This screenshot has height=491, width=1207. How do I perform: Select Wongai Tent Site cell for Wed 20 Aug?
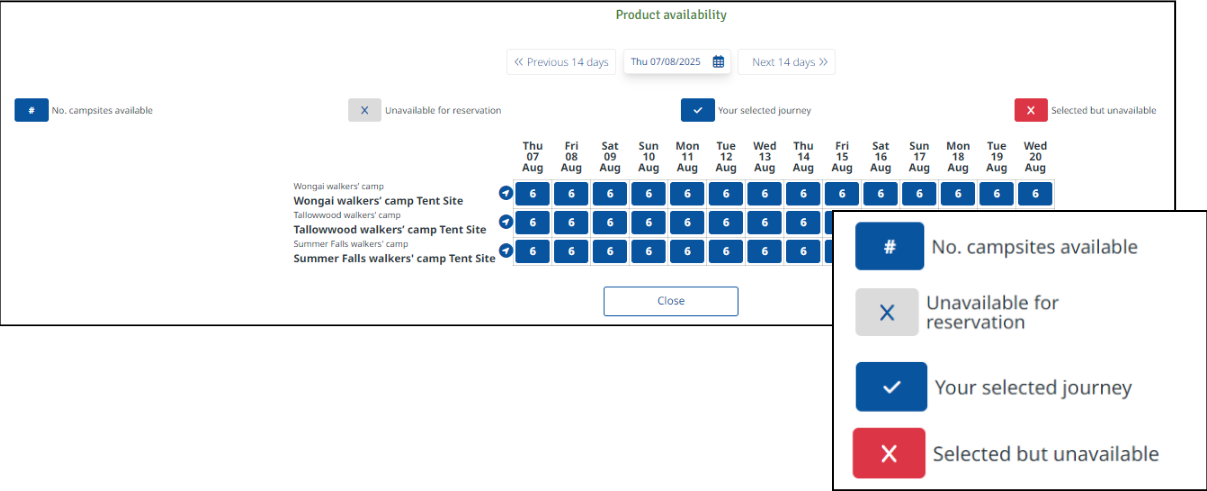(1035, 193)
